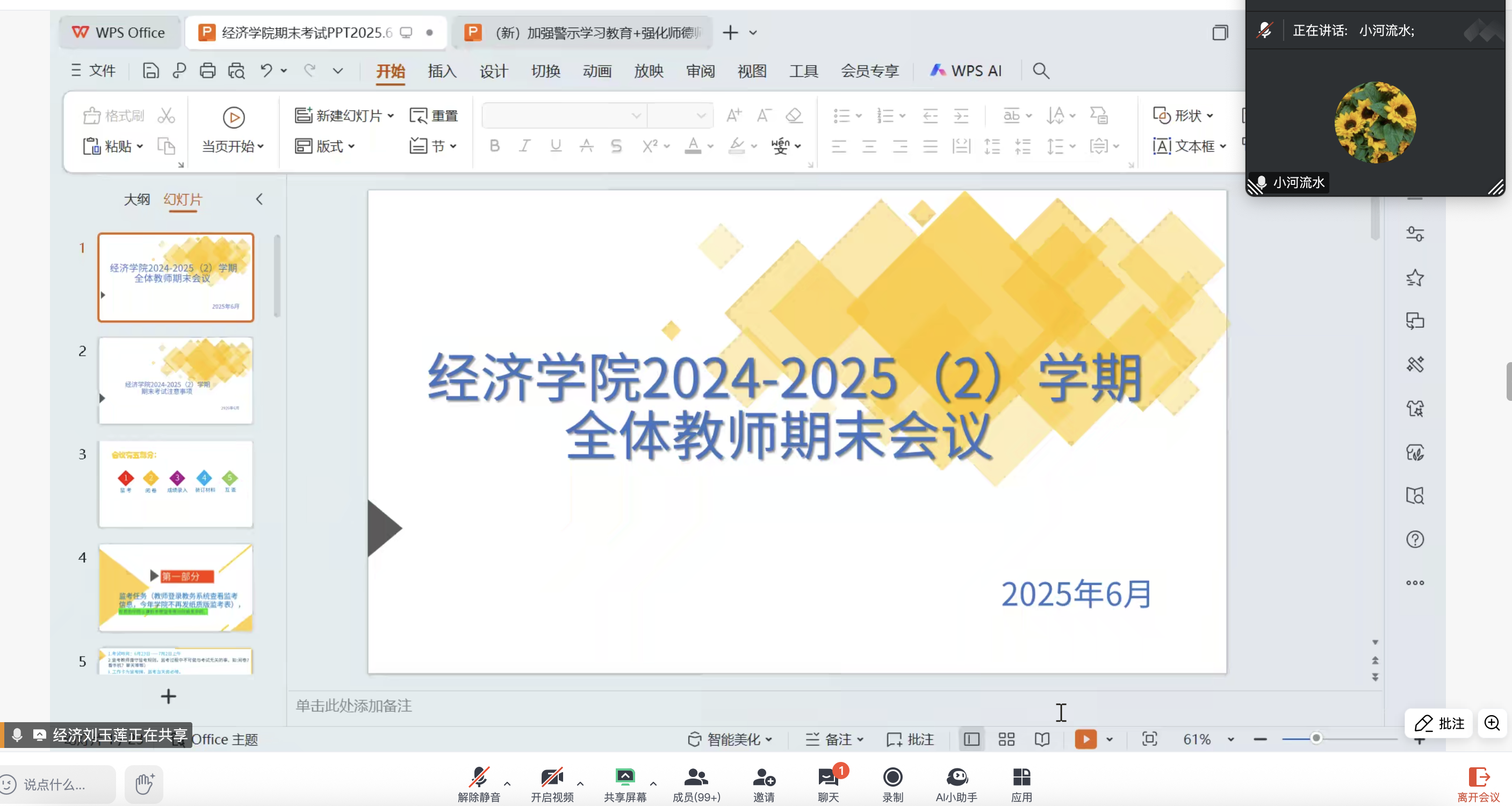Image resolution: width=1512 pixels, height=806 pixels.
Task: Start screen sharing via 共享屏幕
Action: tap(625, 783)
